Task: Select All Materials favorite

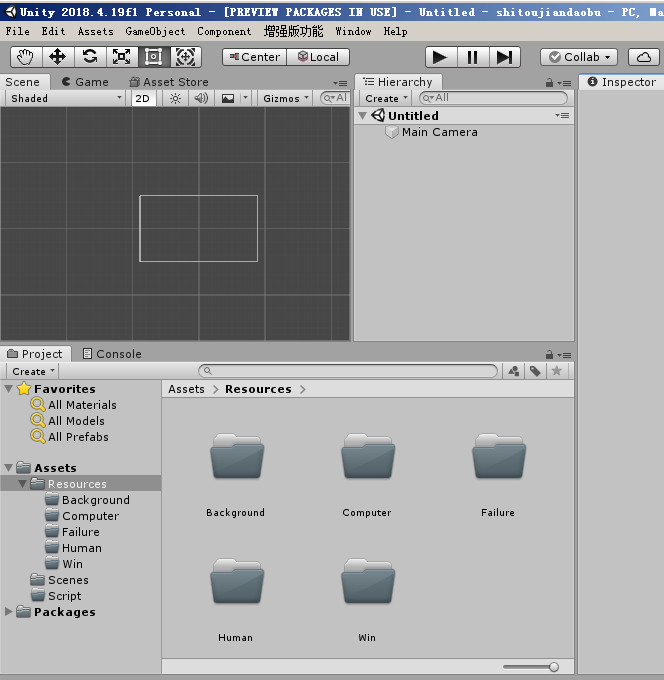Action: tap(81, 405)
